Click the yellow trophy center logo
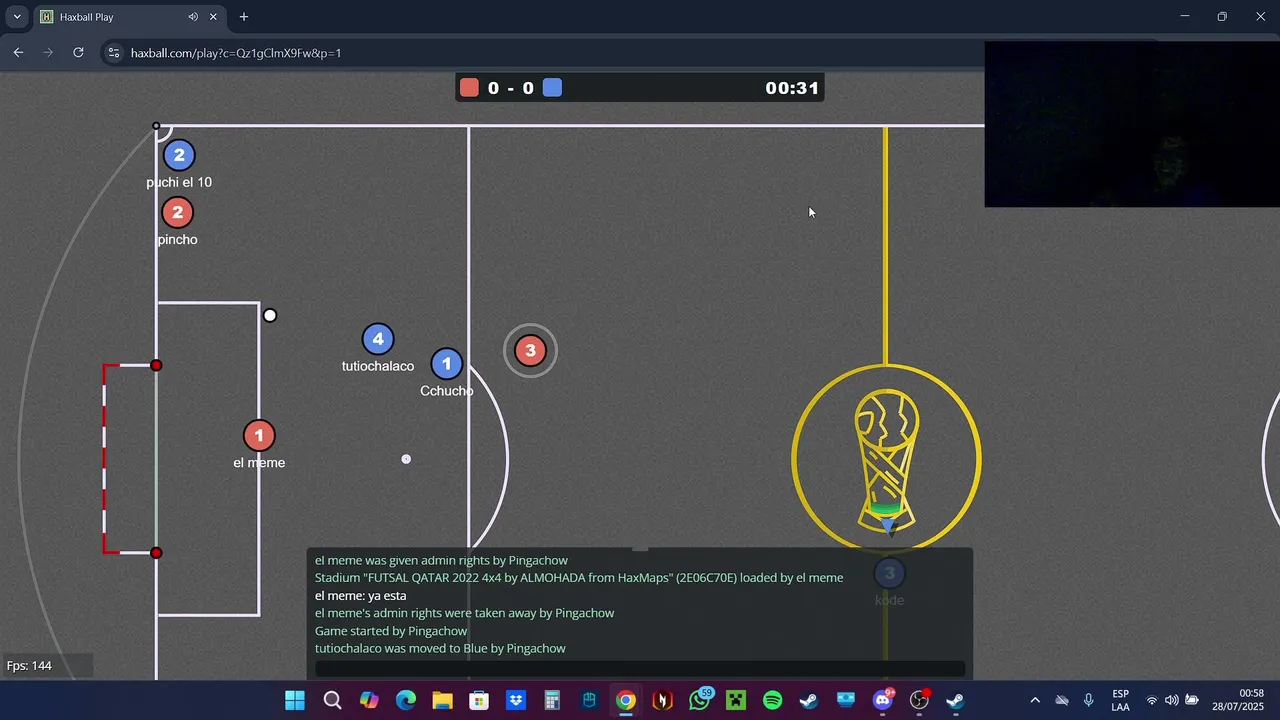Viewport: 1280px width, 720px height. pos(886,459)
